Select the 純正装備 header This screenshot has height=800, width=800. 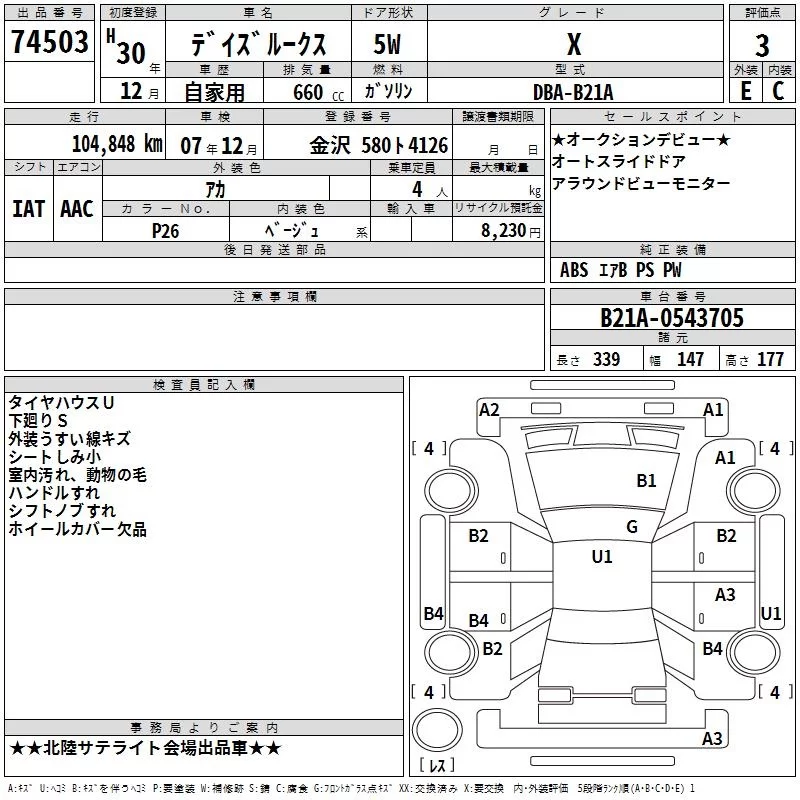click(672, 249)
